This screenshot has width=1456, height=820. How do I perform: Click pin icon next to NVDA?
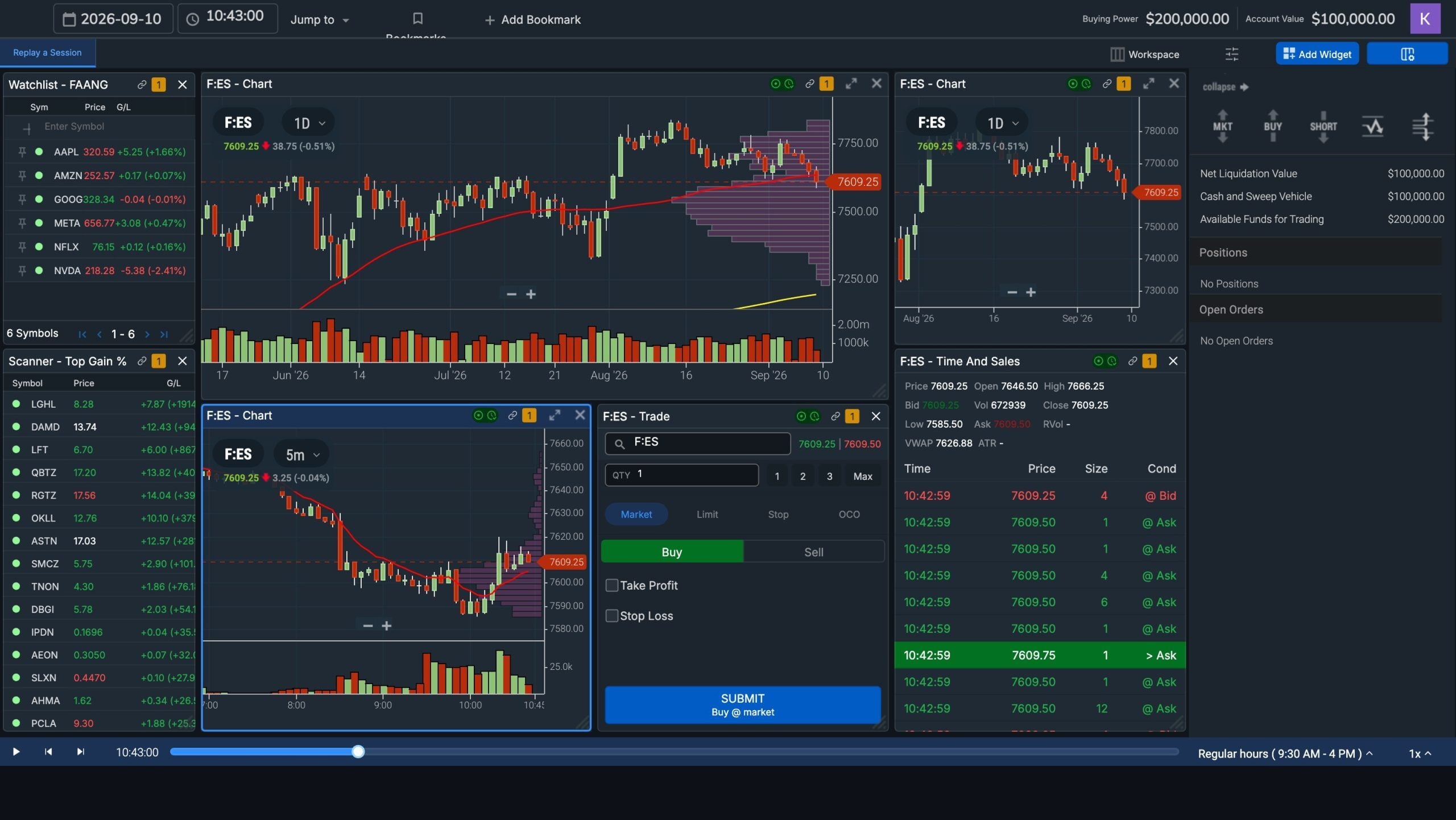pos(22,271)
